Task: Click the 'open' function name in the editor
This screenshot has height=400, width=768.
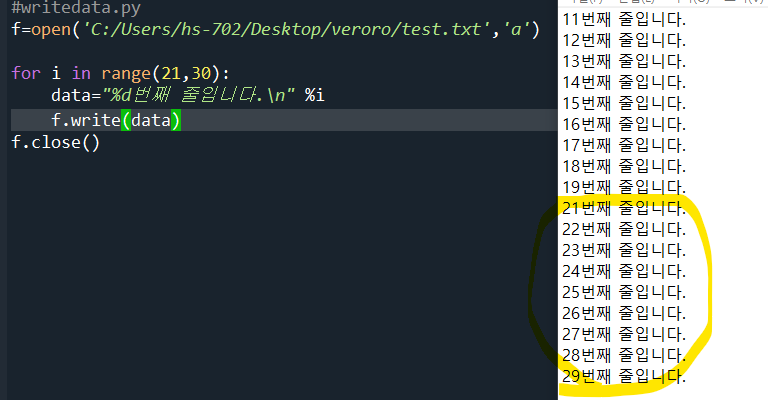Action: [51, 30]
